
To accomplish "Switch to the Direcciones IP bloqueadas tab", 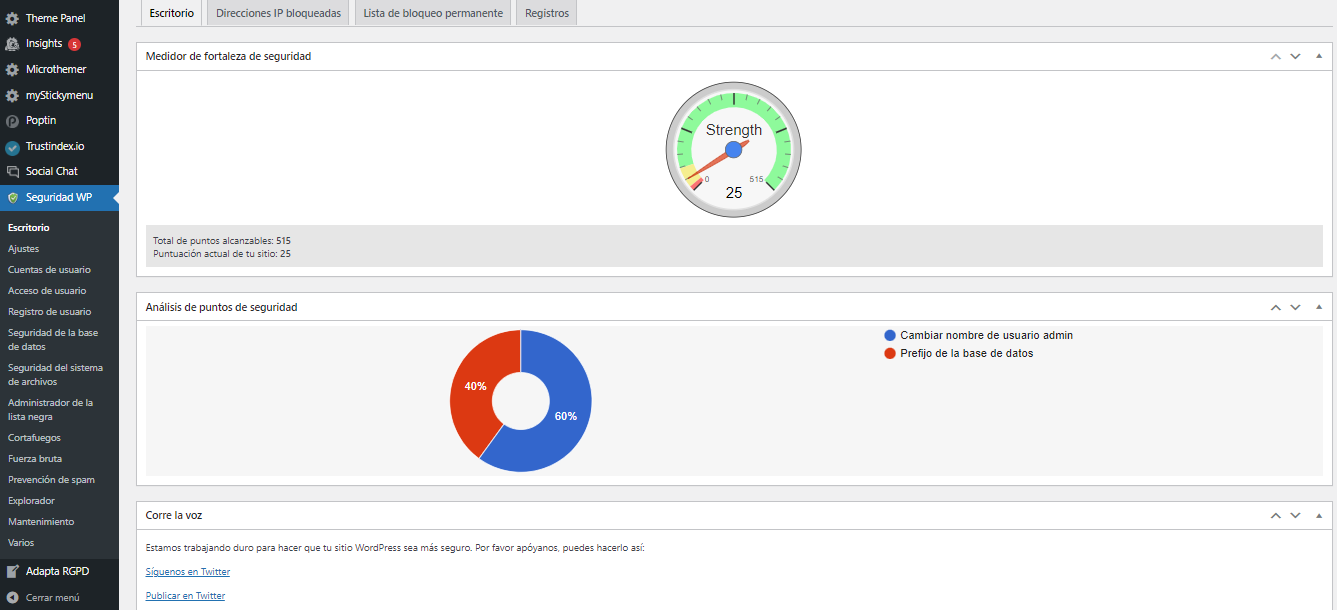I will pos(278,14).
